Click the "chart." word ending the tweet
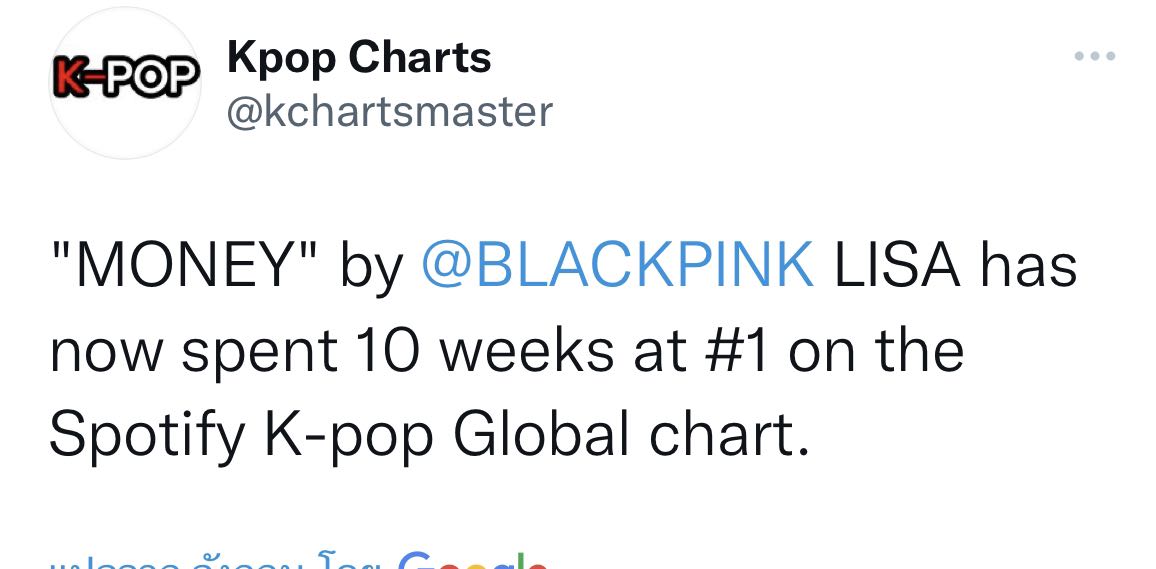The width and height of the screenshot is (1156, 569). (729, 435)
